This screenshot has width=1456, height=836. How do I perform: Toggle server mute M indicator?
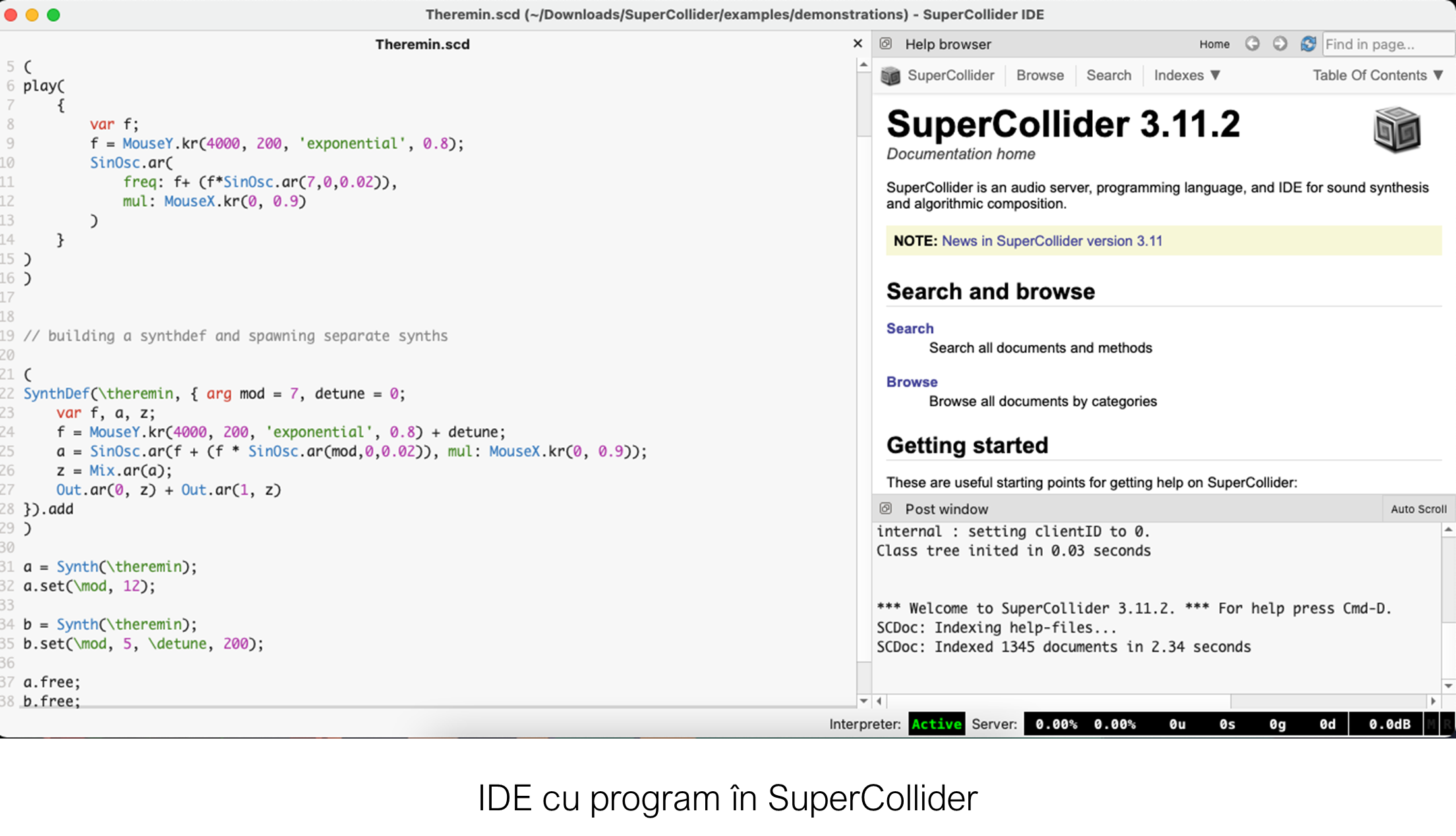pos(1431,725)
